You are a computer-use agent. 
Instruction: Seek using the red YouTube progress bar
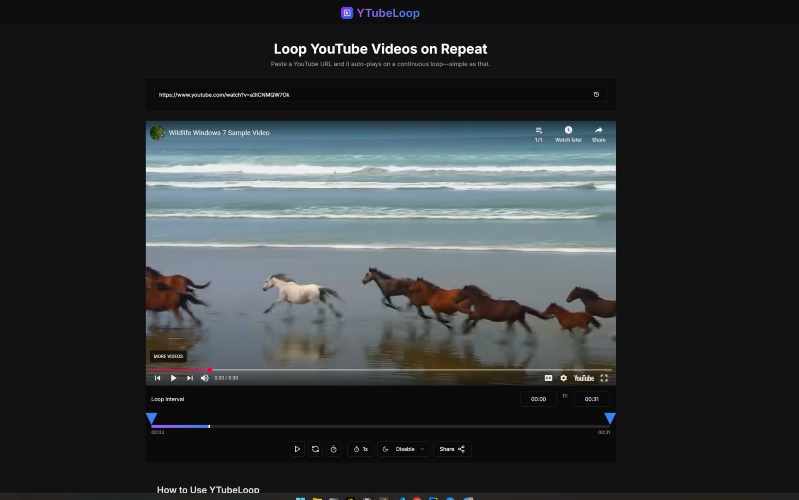(381, 370)
